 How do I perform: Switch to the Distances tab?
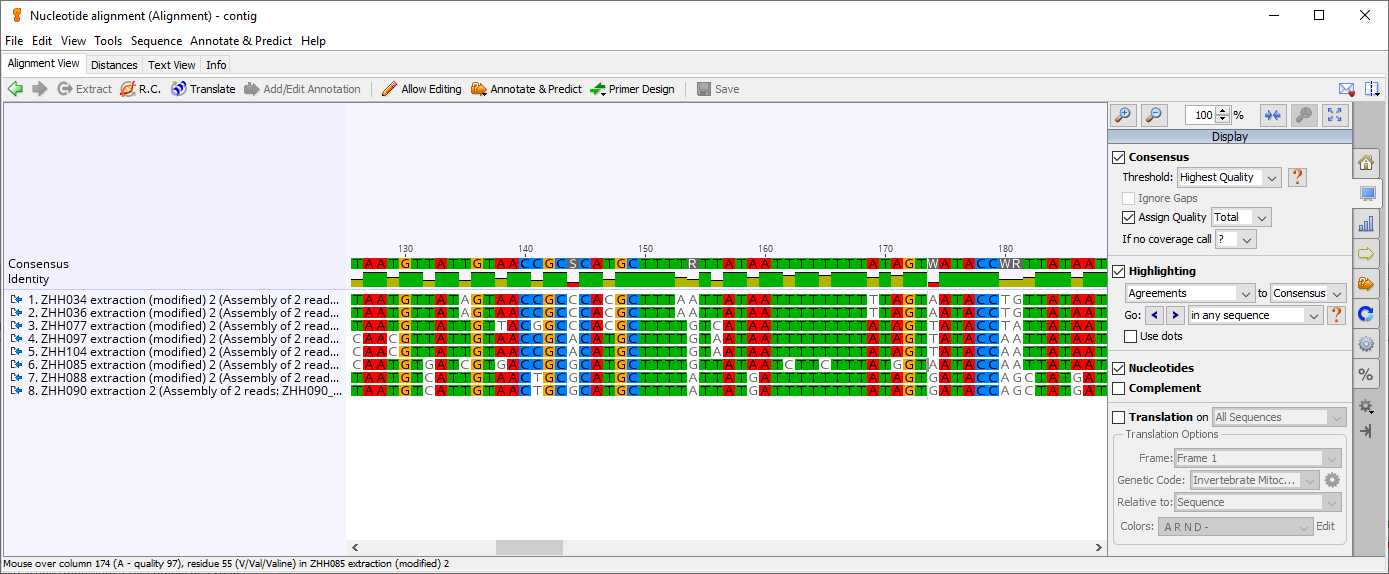[114, 65]
